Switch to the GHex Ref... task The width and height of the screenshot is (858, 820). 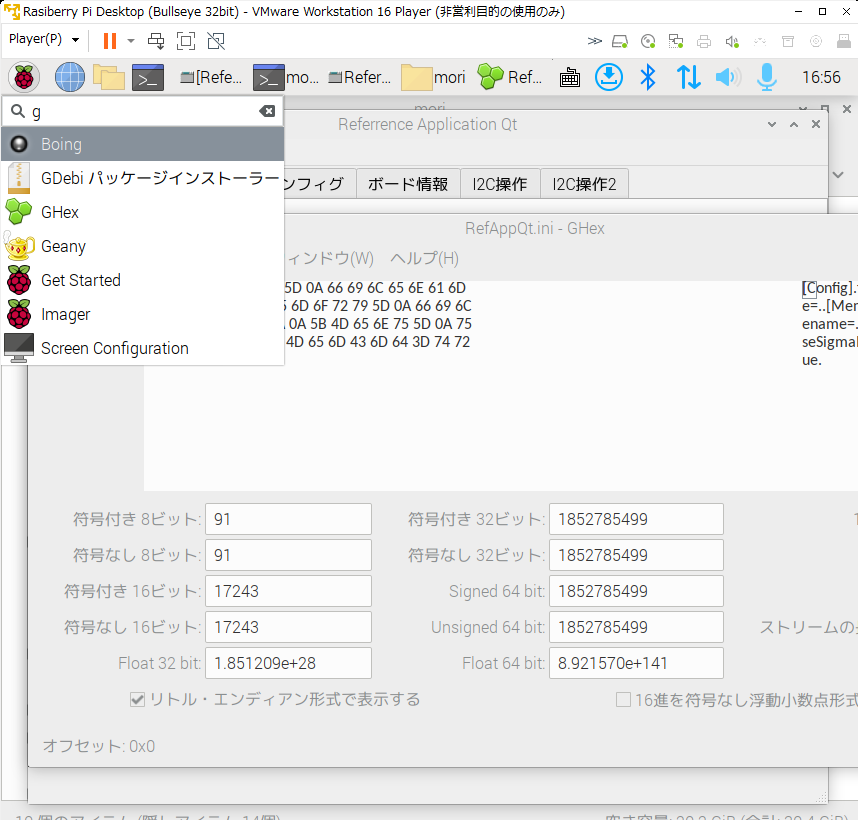coord(510,77)
